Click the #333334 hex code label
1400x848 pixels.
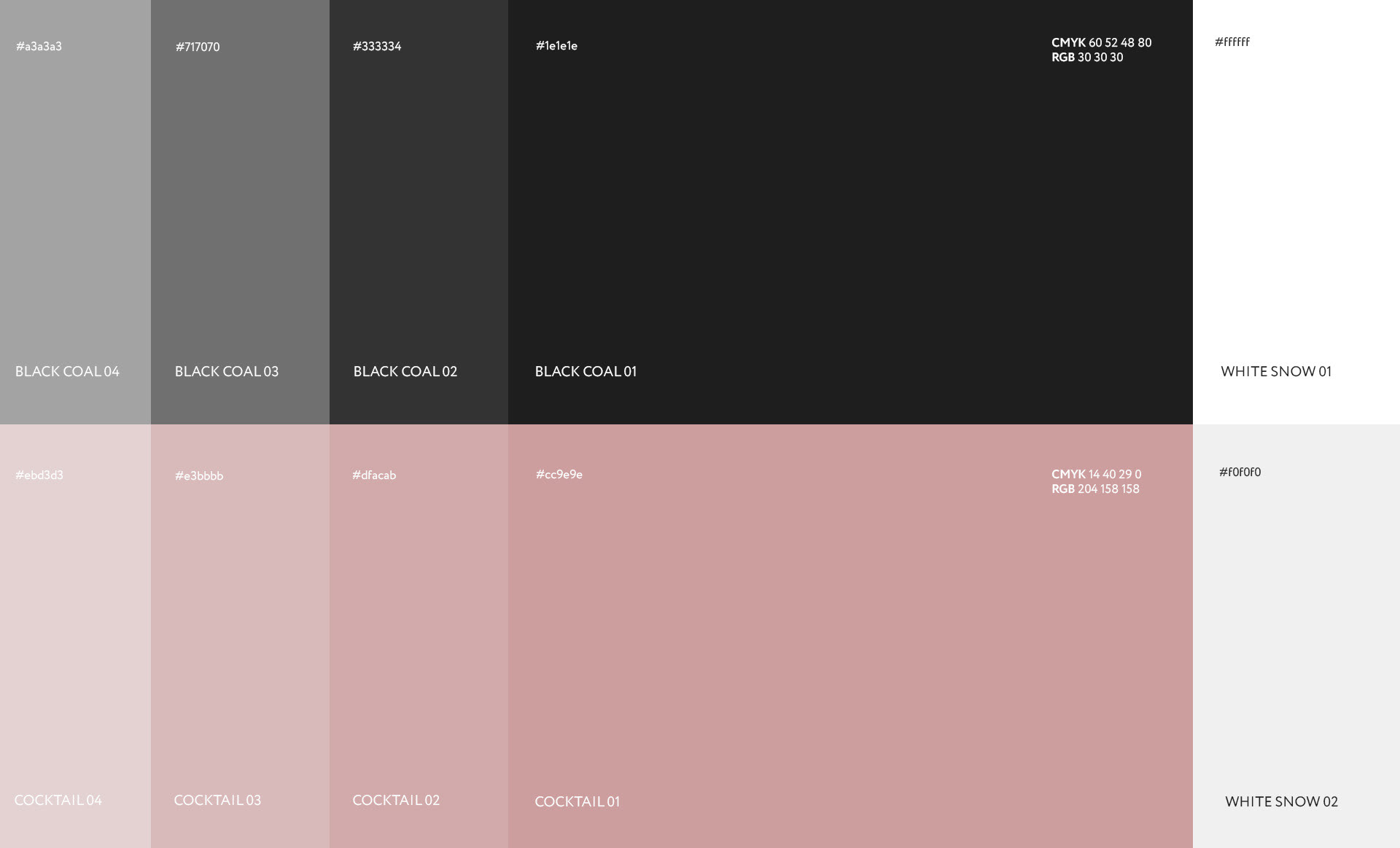coord(377,47)
